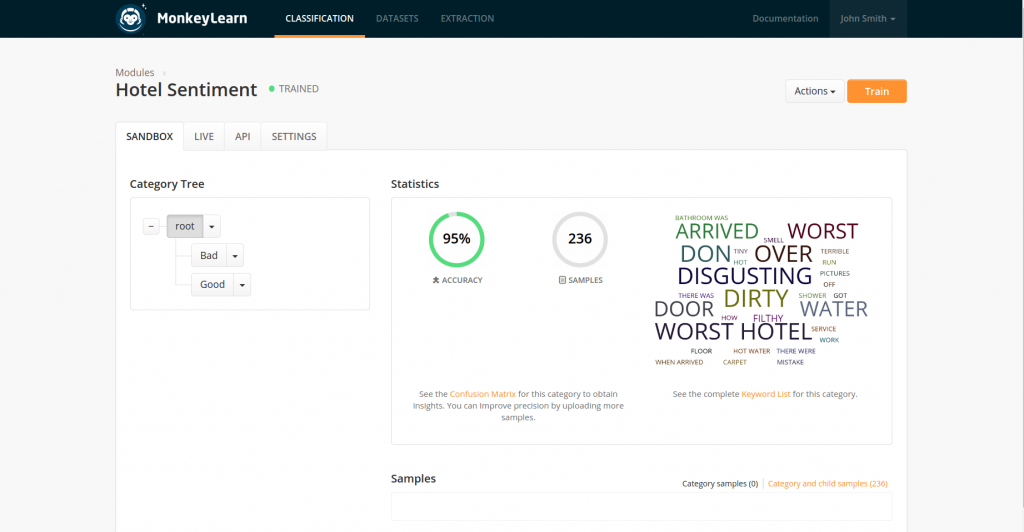The height and width of the screenshot is (532, 1024).
Task: Select the Bad category node
Action: (x=209, y=256)
